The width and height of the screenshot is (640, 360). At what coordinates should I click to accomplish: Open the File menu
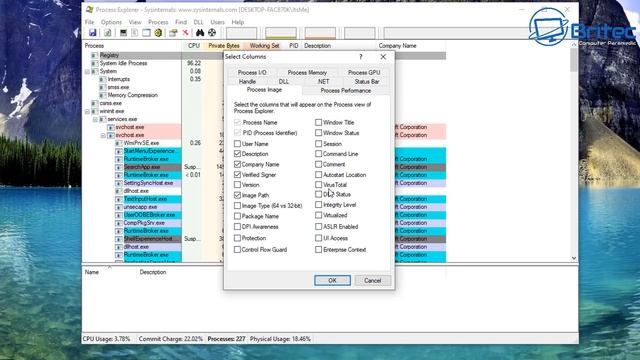pyautogui.click(x=89, y=22)
